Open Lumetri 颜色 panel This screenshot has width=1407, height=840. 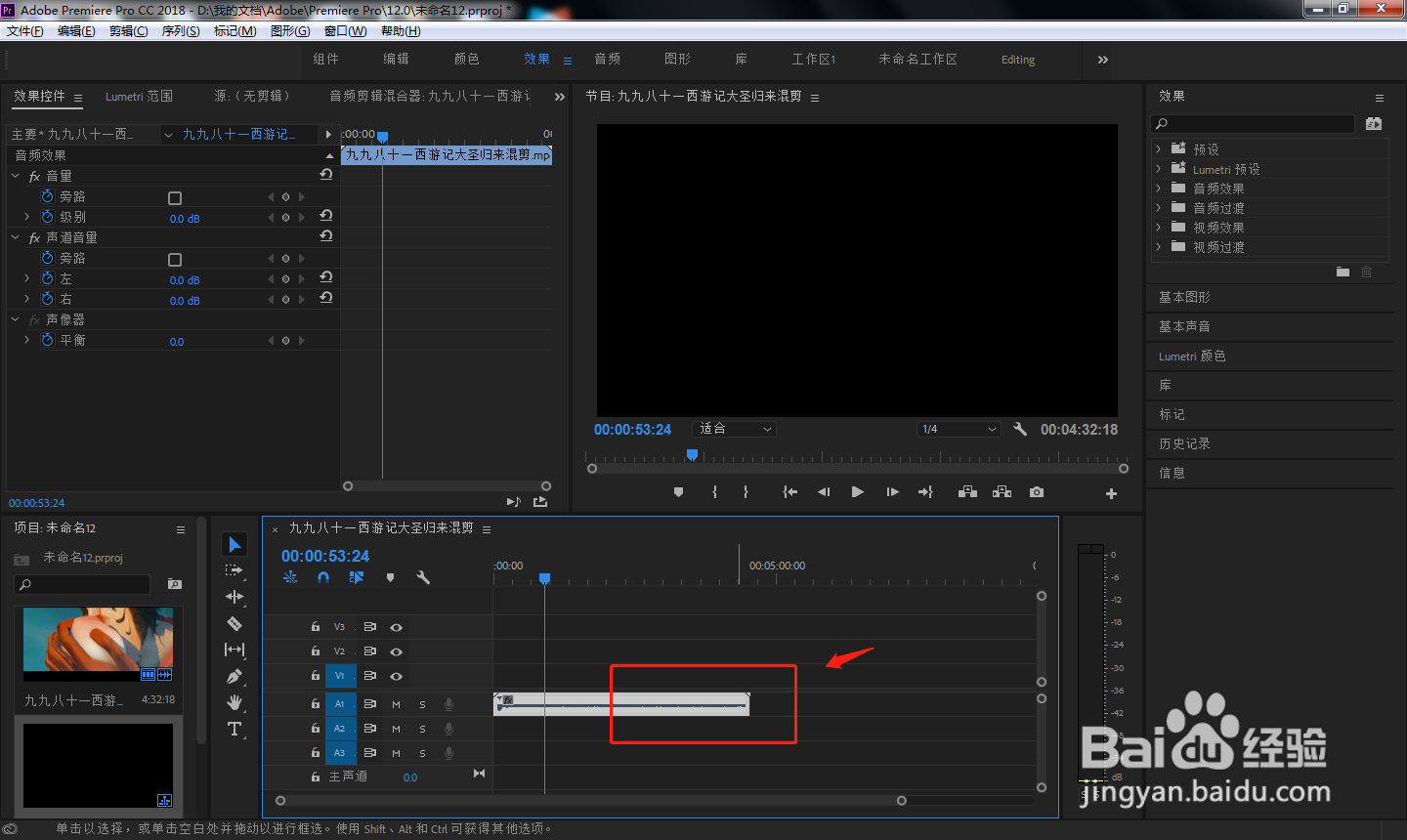point(1192,357)
